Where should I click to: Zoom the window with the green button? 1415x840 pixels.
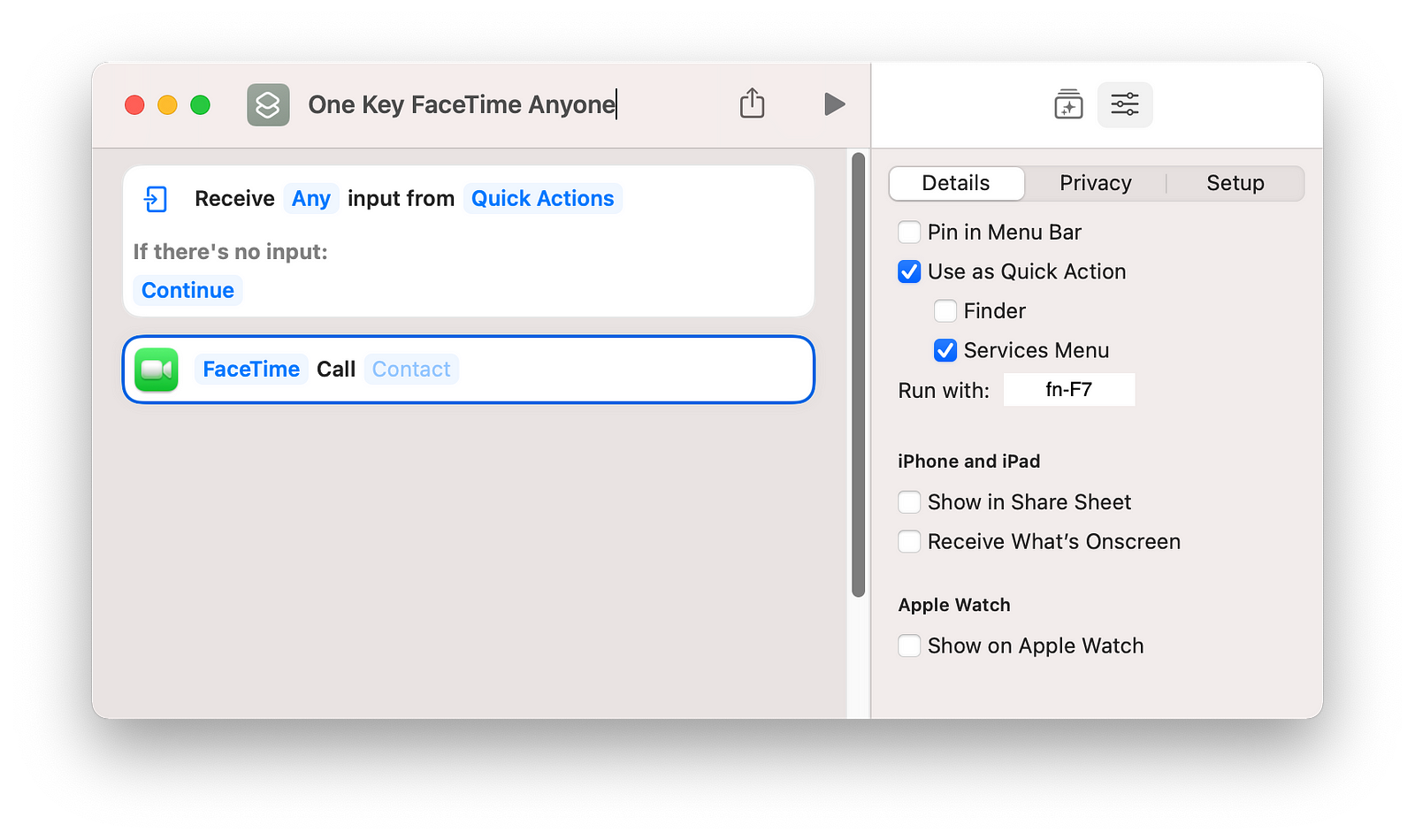click(201, 105)
